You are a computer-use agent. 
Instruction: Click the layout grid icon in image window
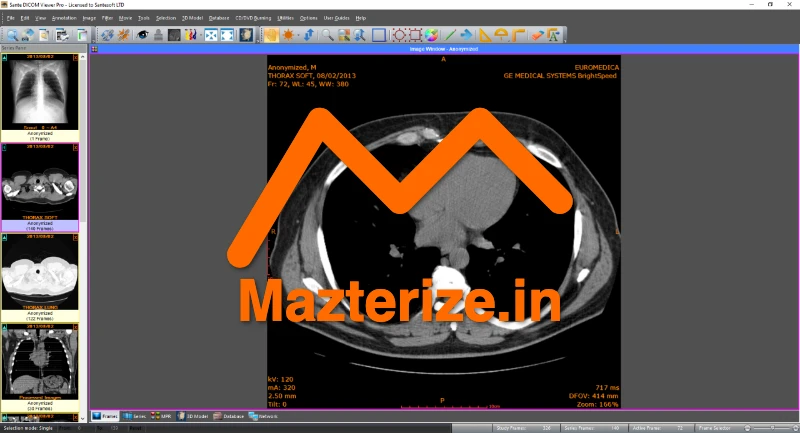[x=94, y=49]
